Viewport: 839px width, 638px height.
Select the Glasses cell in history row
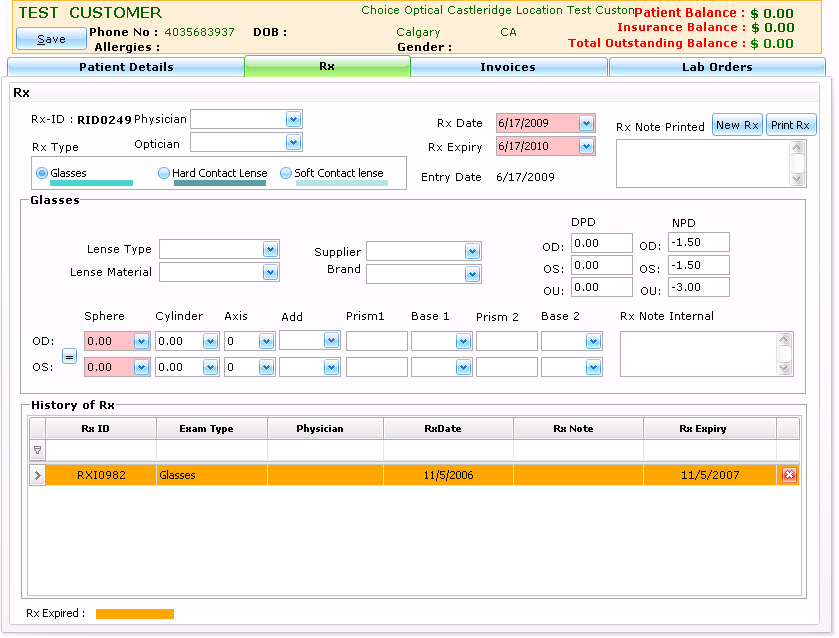(x=212, y=475)
